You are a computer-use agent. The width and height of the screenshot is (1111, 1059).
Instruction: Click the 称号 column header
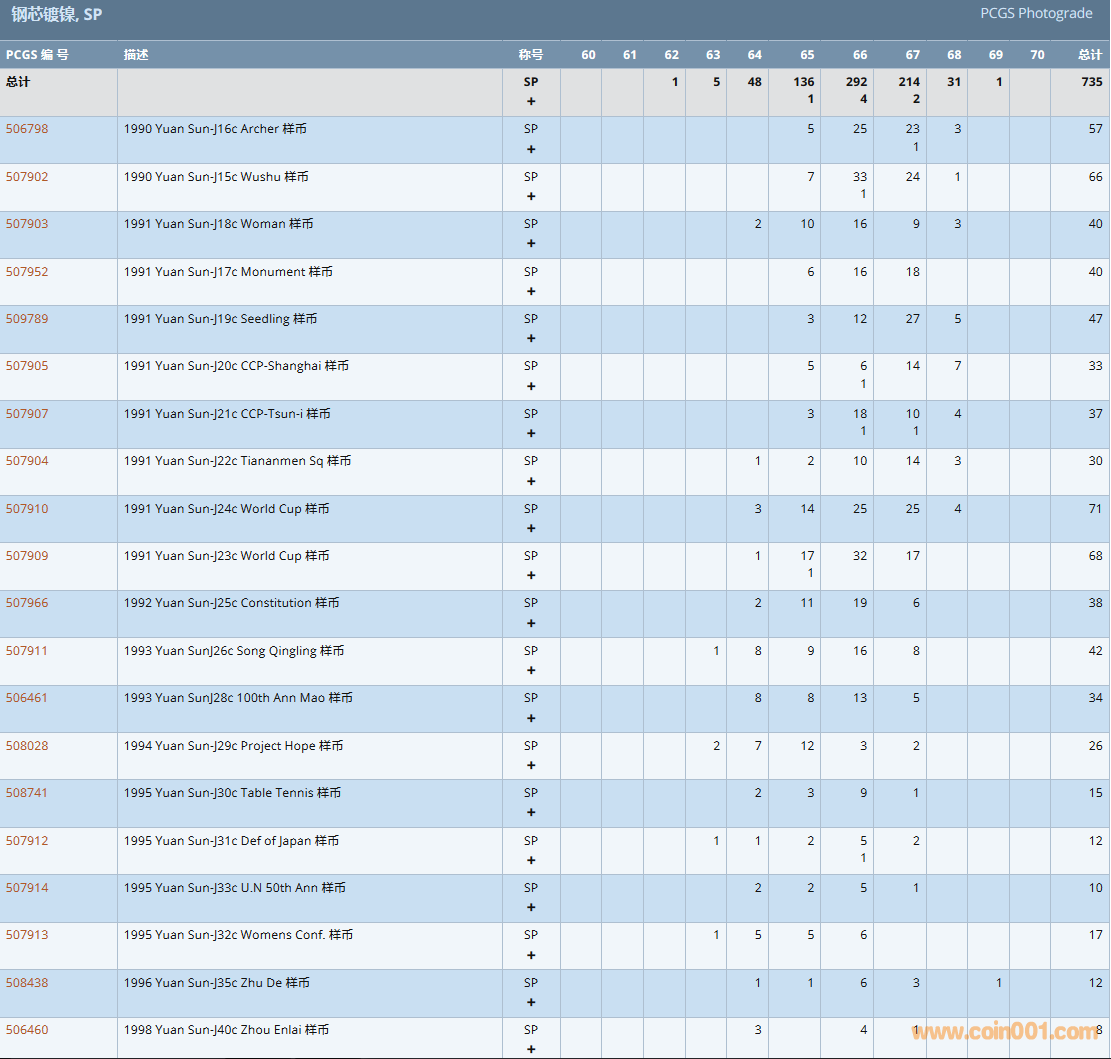pyautogui.click(x=530, y=55)
